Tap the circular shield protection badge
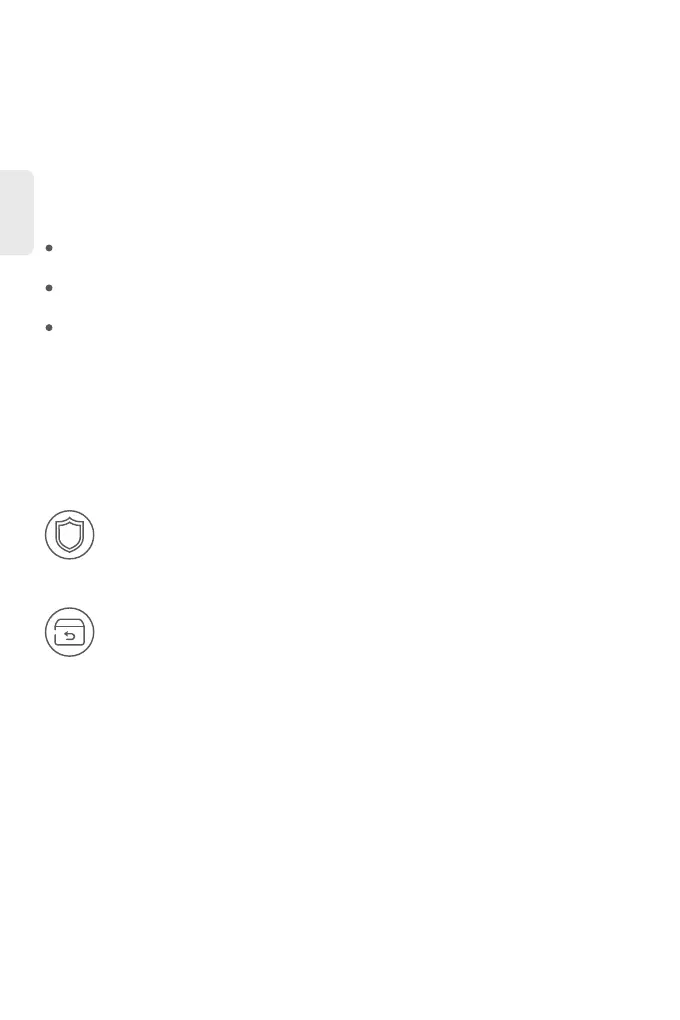This screenshot has height=1020, width=680. tap(70, 535)
